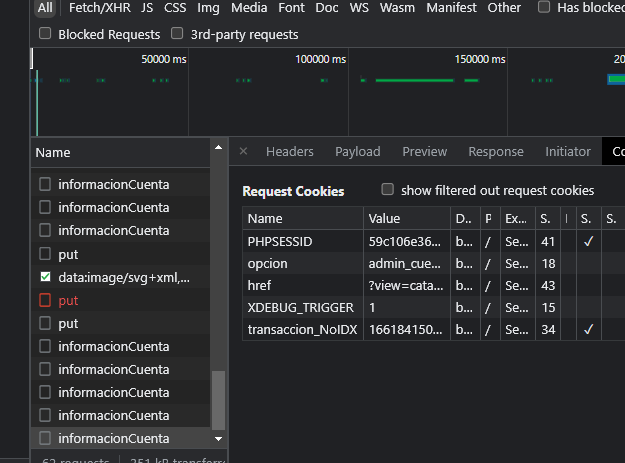Click the opcion cookie name
This screenshot has width=625, height=463.
coord(267,264)
